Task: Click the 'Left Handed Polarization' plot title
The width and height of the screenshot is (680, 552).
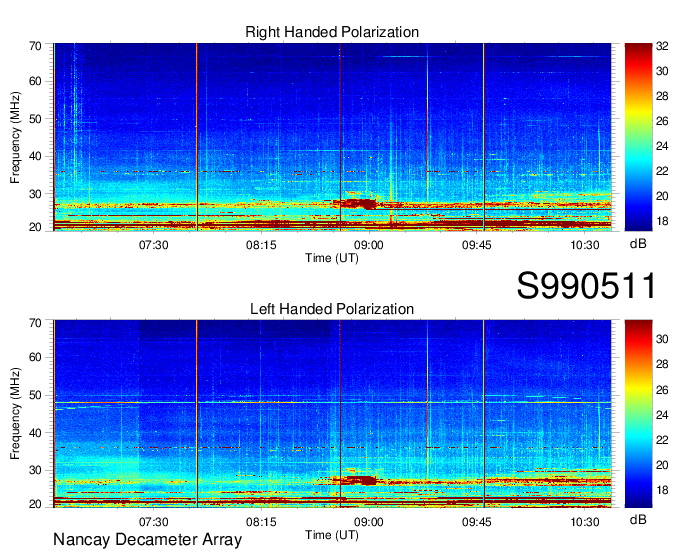Action: (332, 309)
